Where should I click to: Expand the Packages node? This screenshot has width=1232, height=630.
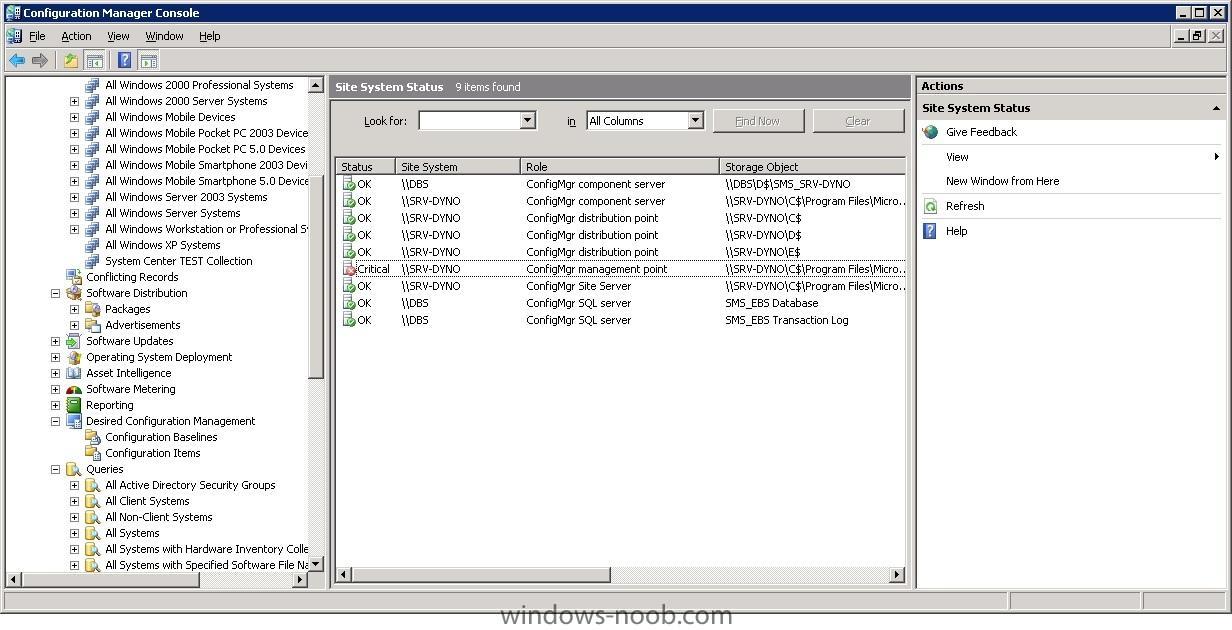click(74, 309)
